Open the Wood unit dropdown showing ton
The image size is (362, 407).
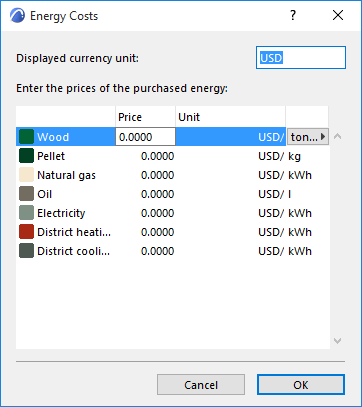pos(308,137)
